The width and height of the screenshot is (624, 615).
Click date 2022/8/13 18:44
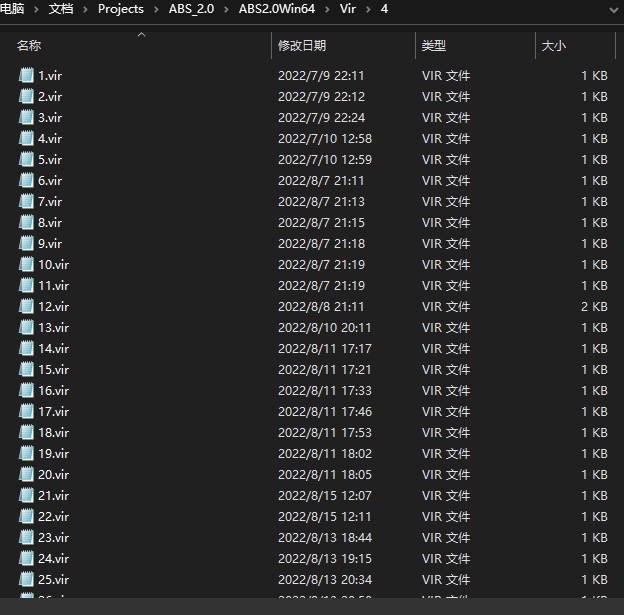325,537
